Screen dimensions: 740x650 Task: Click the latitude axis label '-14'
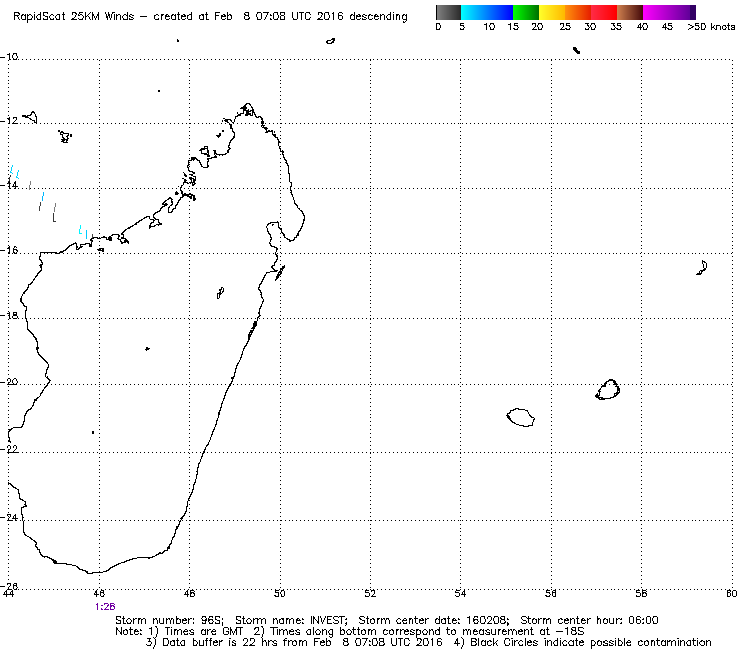pos(9,186)
